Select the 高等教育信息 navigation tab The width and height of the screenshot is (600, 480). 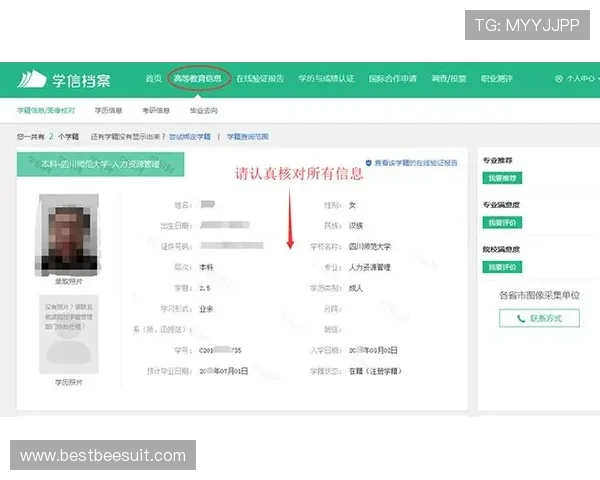pos(197,78)
